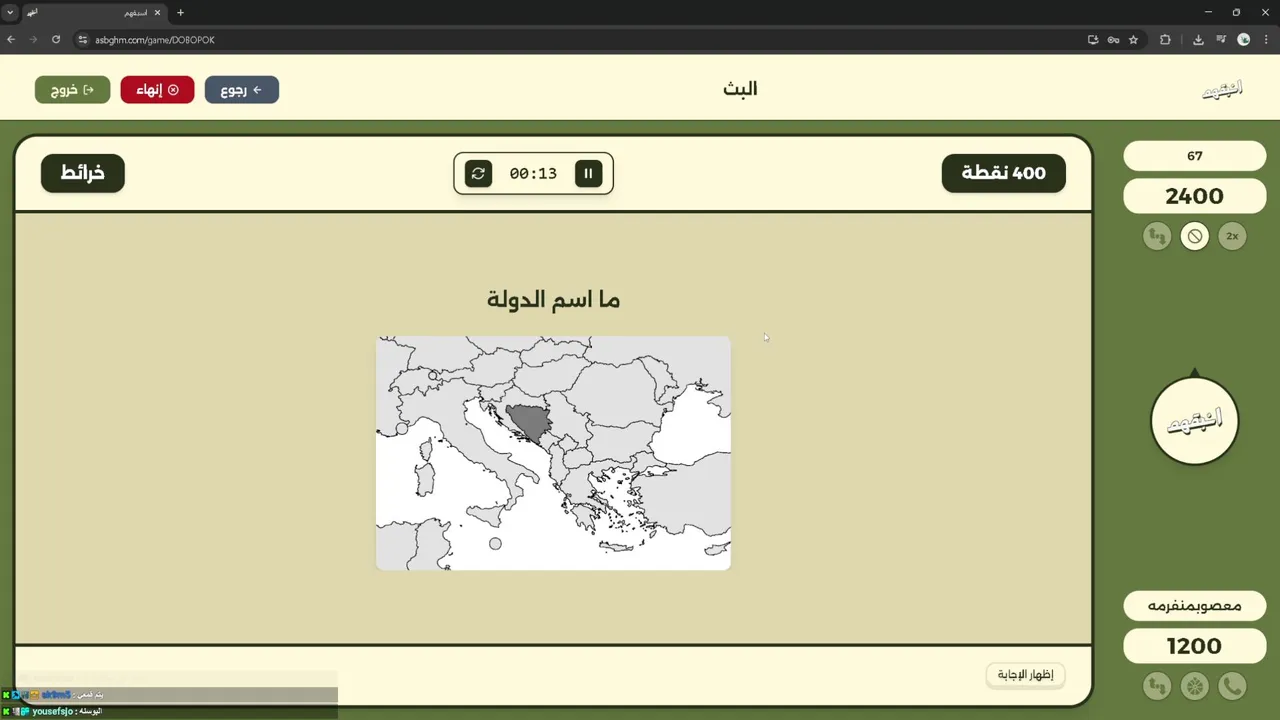1280x720 pixels.
Task: Open the browser extensions puzzle icon
Action: click(x=1165, y=40)
